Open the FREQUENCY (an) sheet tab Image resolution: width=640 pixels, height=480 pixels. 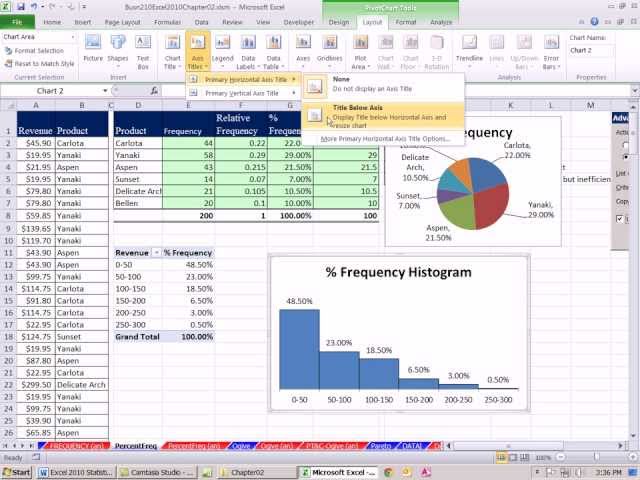[x=76, y=446]
